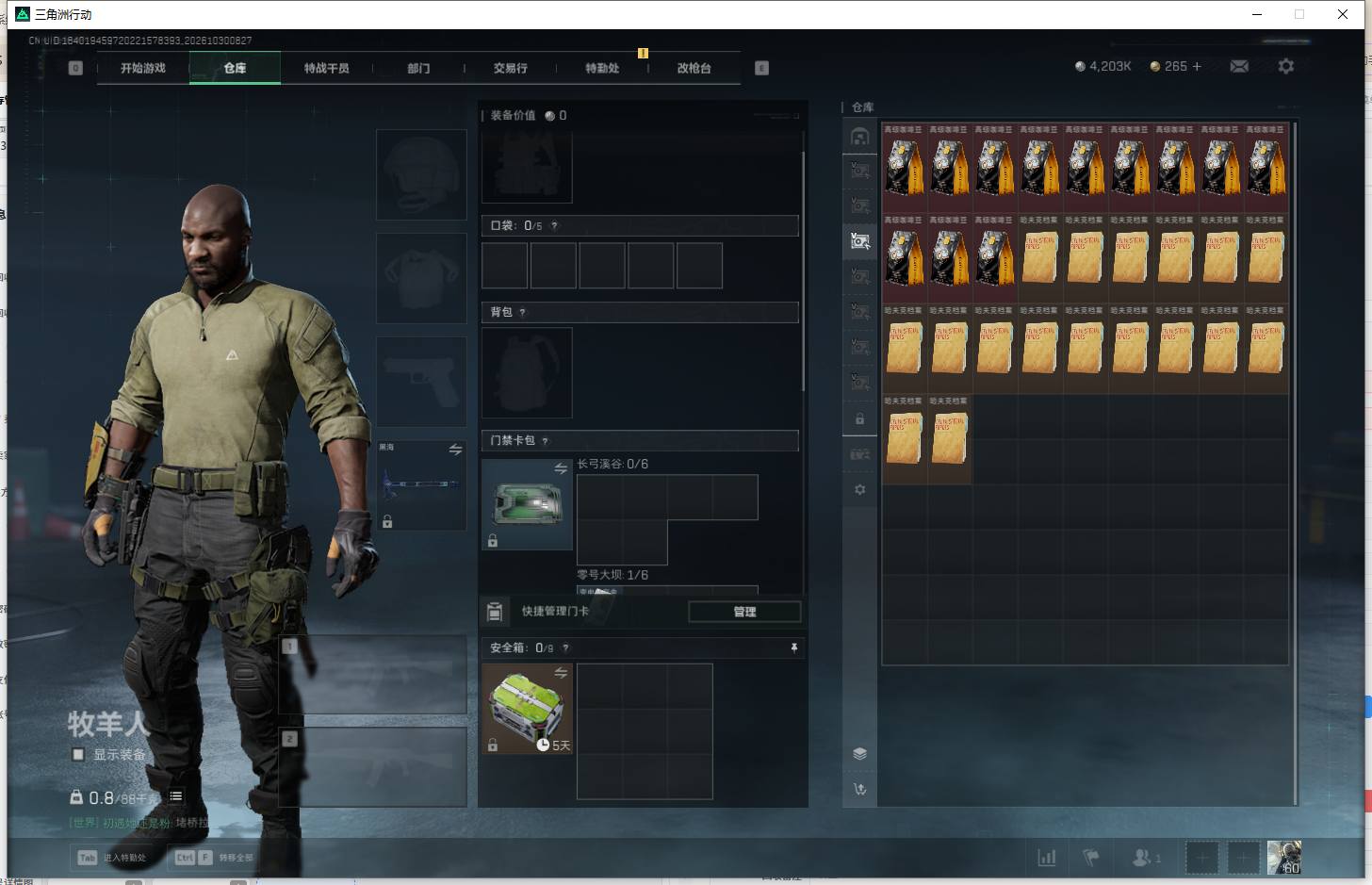Click the swap arrows on the safe box
Image resolution: width=1372 pixels, height=885 pixels.
(x=561, y=672)
